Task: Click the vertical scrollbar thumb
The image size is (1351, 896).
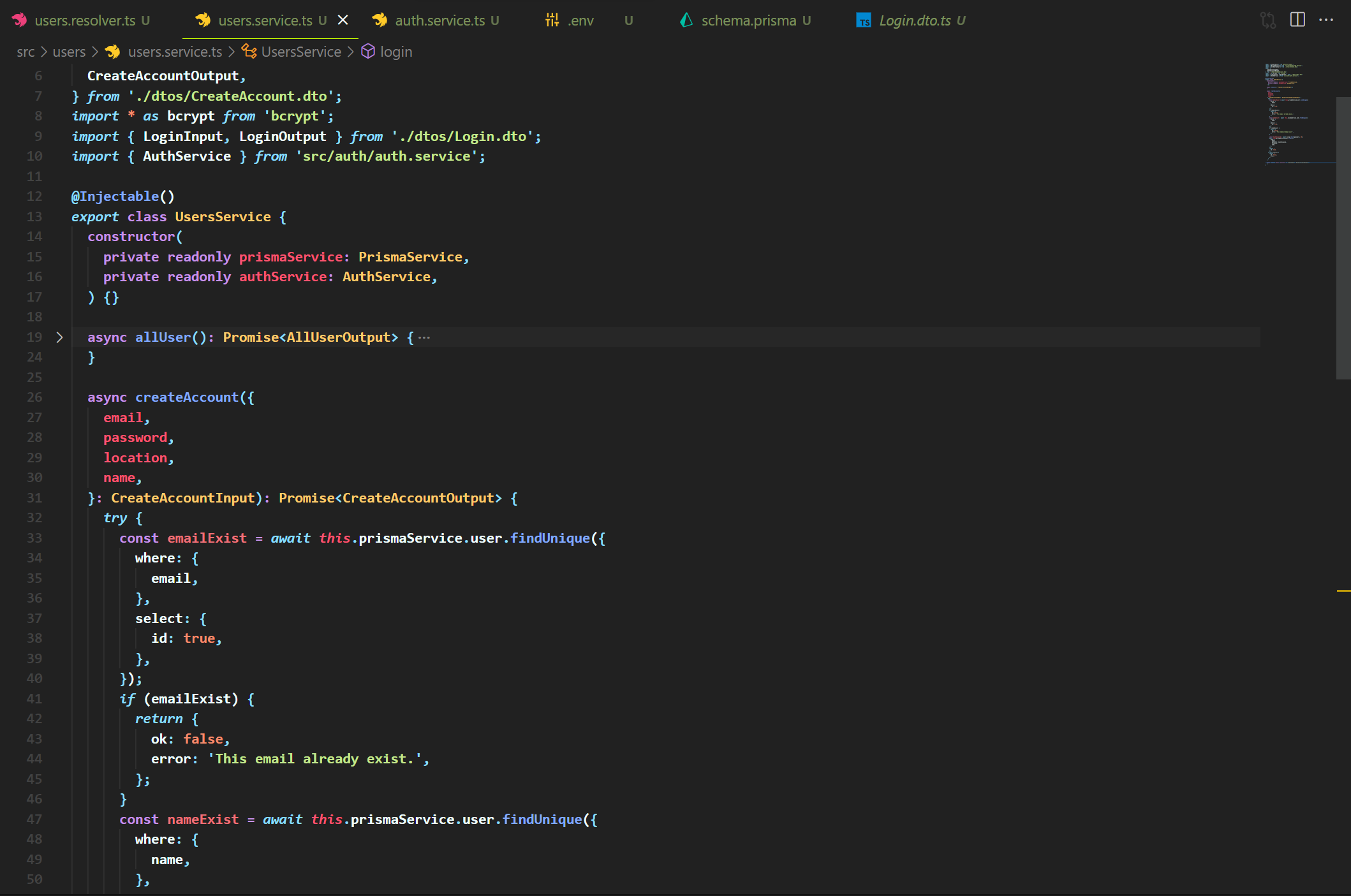Action: click(1343, 238)
